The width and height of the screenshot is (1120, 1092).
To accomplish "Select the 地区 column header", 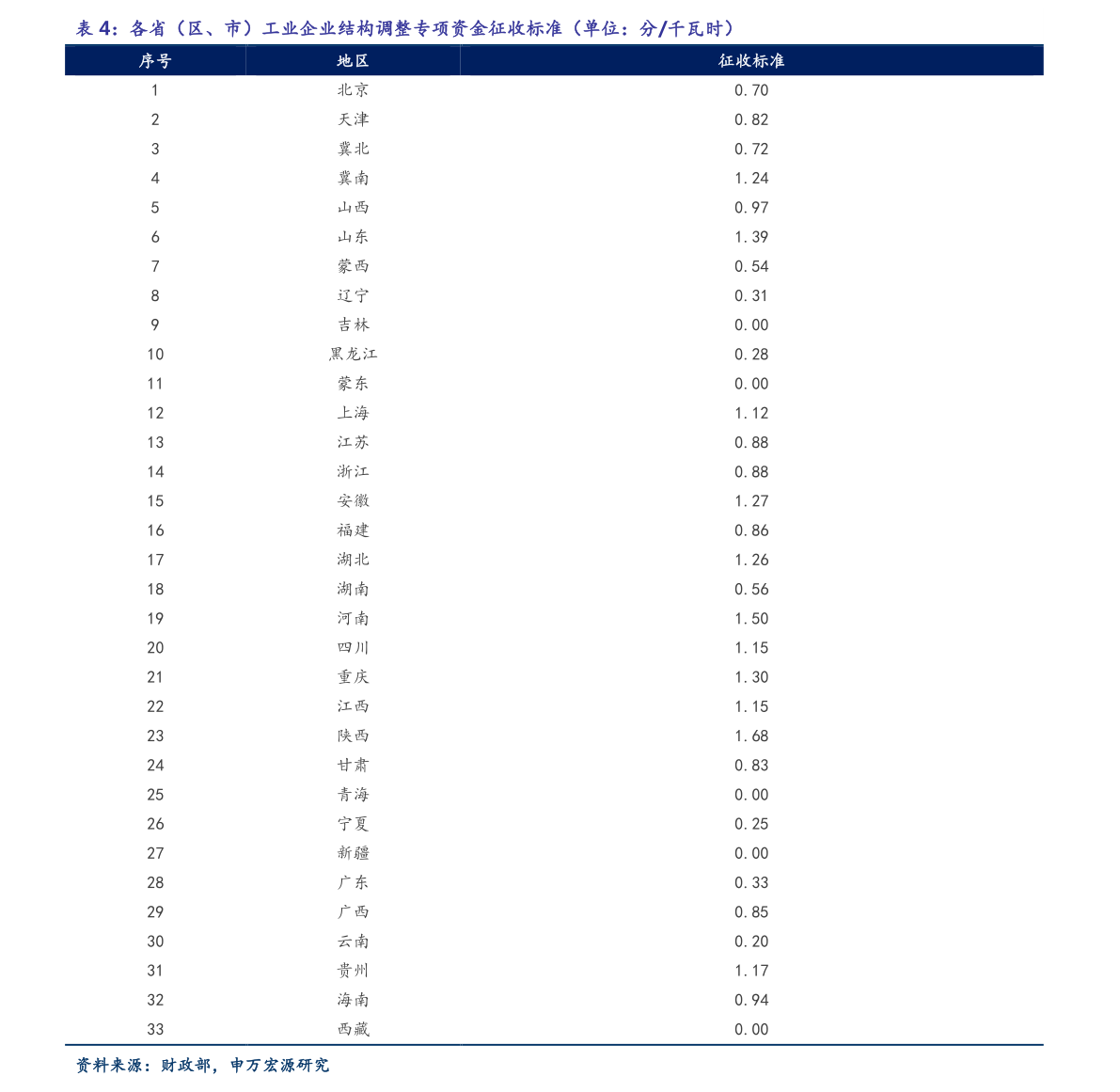I will 353,61.
